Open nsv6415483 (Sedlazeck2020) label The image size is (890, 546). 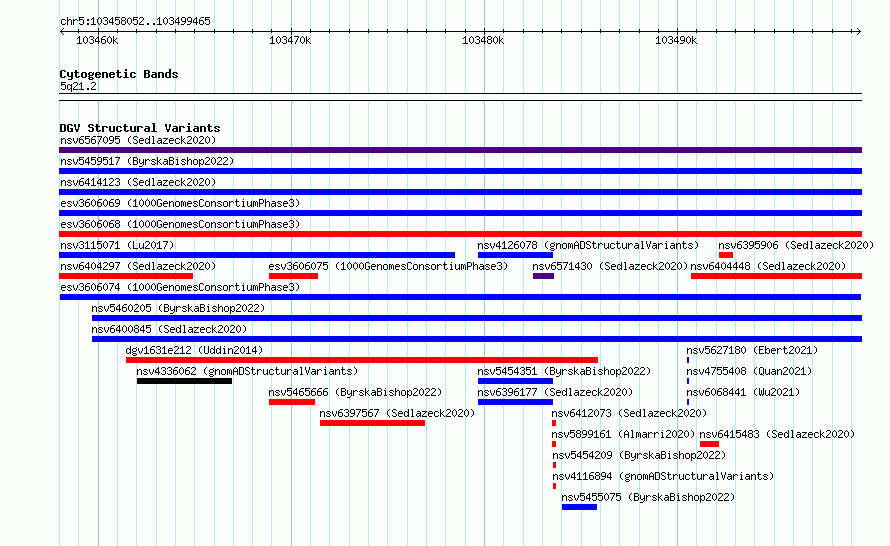[x=777, y=434]
